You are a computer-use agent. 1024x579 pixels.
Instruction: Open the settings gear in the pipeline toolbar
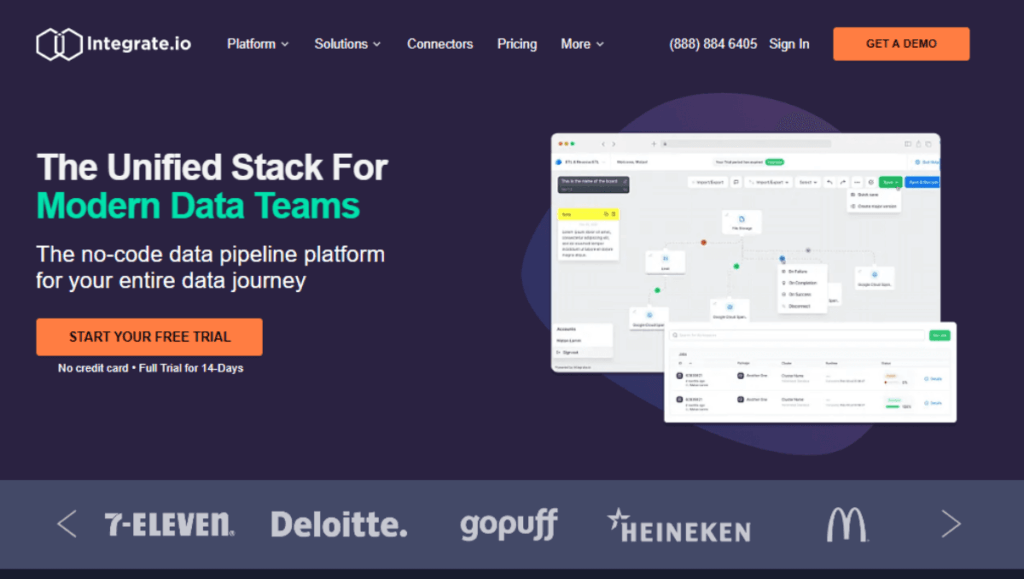(x=870, y=182)
